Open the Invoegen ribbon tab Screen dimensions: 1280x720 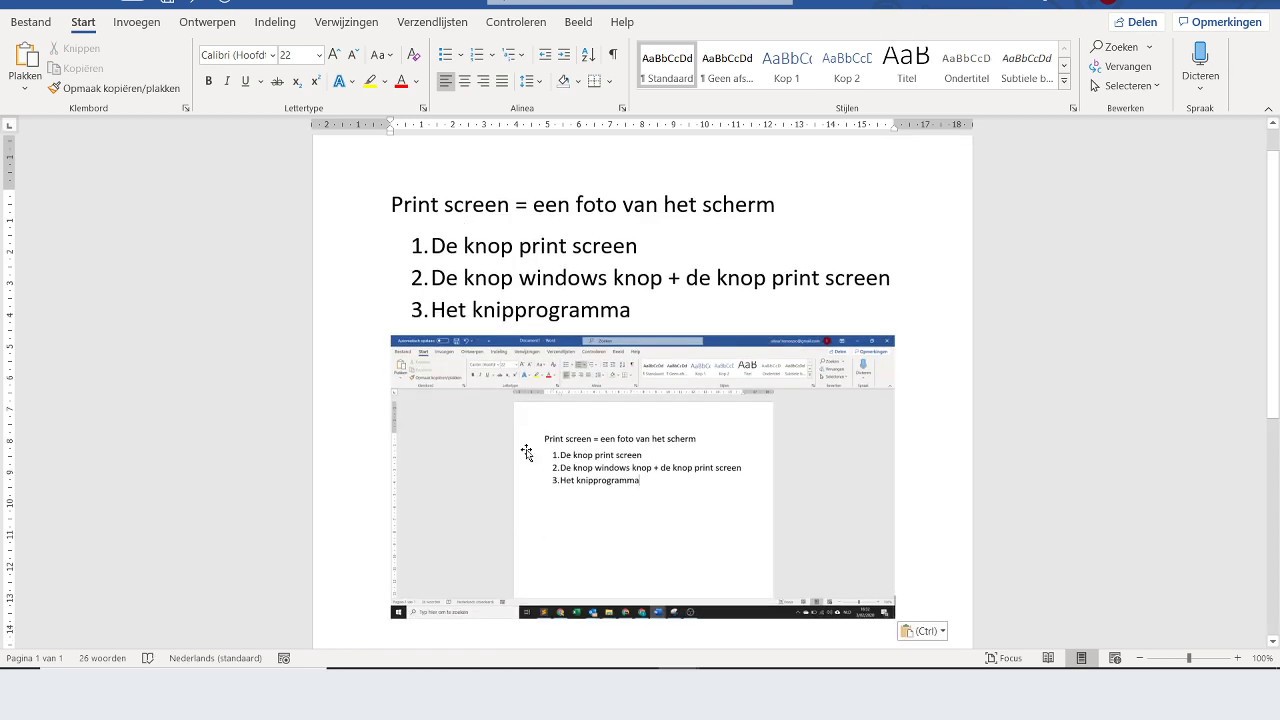[x=137, y=22]
